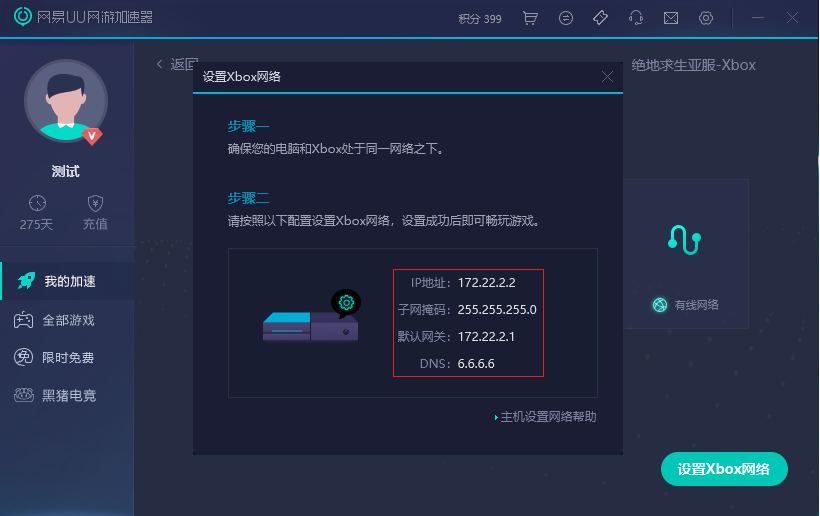Open the shopping cart store icon

point(530,18)
